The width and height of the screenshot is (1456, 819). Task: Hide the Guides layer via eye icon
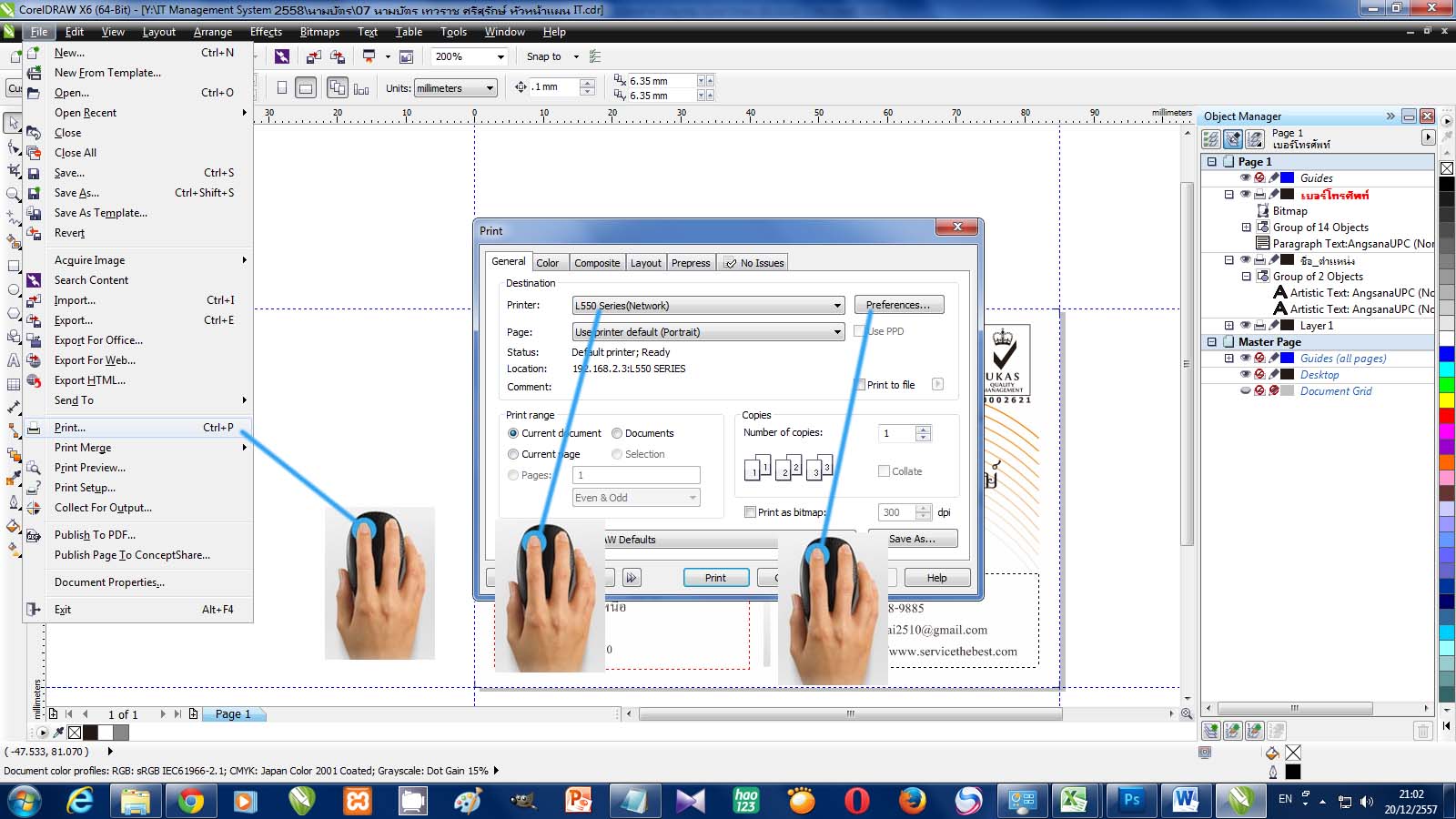[x=1245, y=178]
